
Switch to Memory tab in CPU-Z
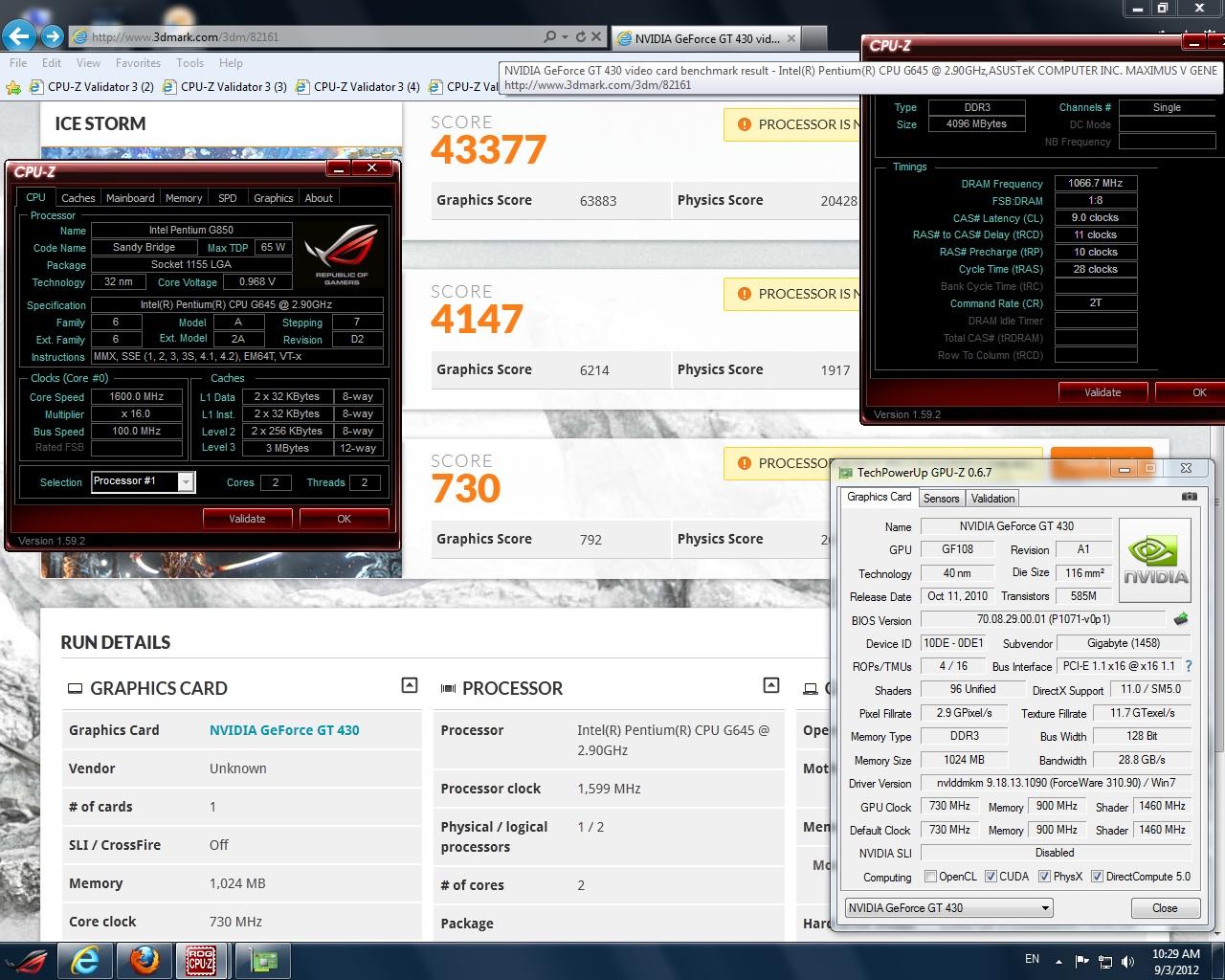[184, 198]
